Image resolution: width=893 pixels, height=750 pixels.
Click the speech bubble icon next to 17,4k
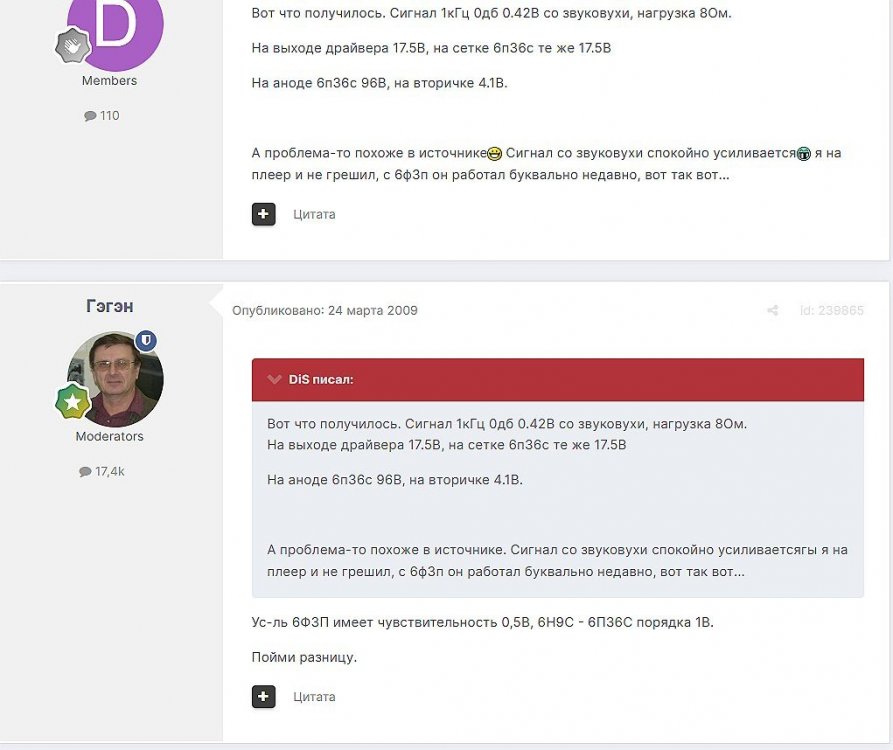[85, 472]
